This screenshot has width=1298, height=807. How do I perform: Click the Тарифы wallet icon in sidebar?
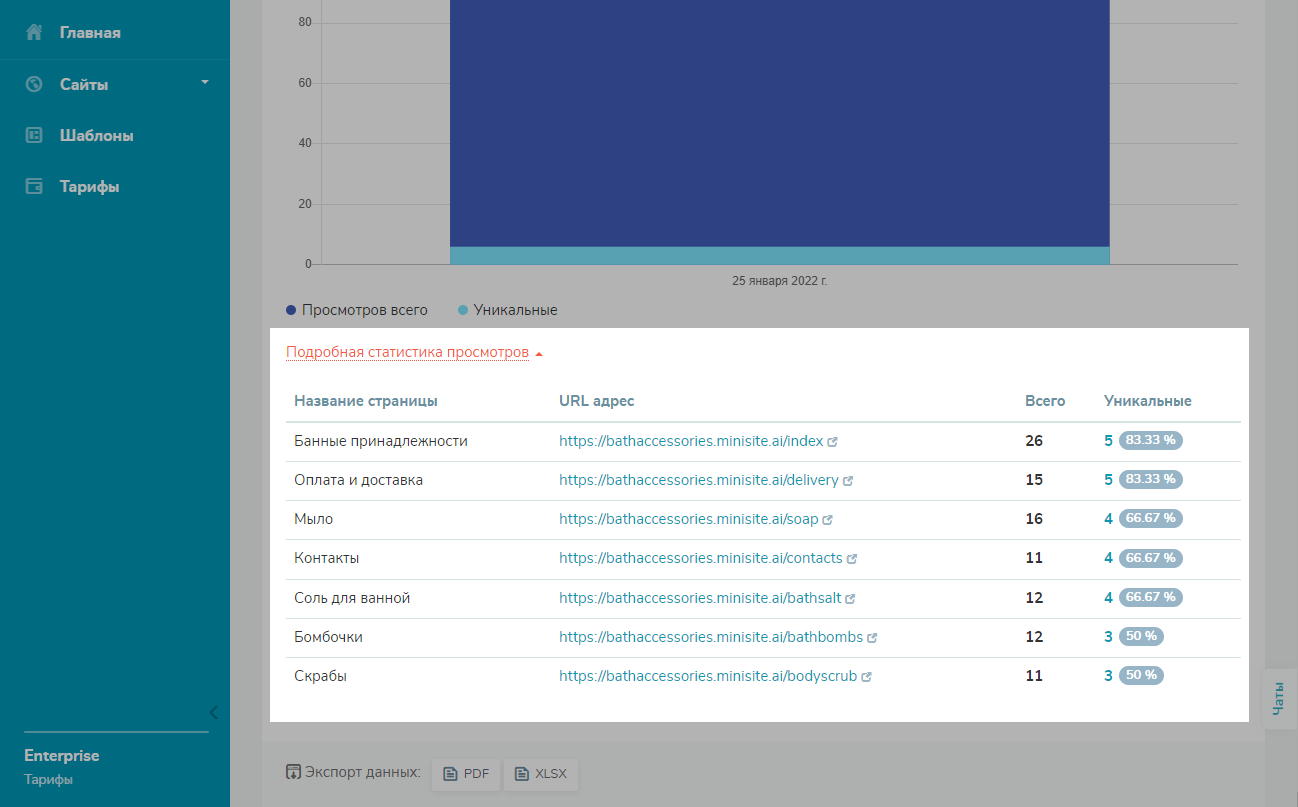(34, 186)
